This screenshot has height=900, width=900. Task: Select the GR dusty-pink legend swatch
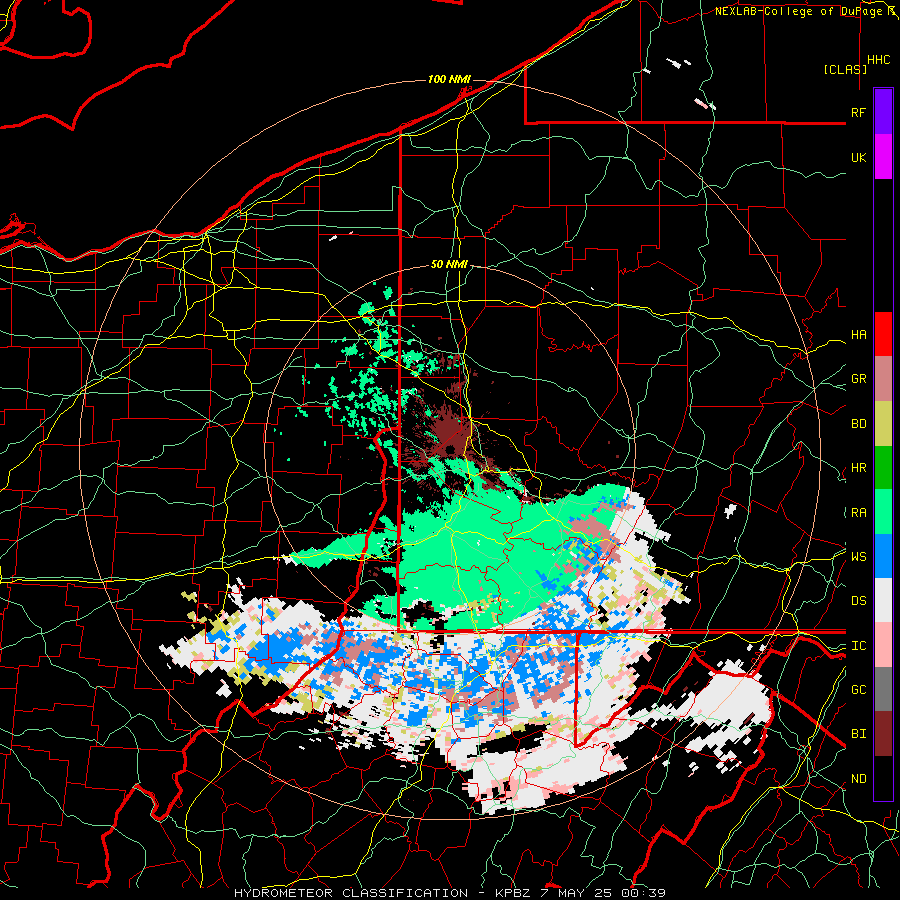pyautogui.click(x=883, y=379)
